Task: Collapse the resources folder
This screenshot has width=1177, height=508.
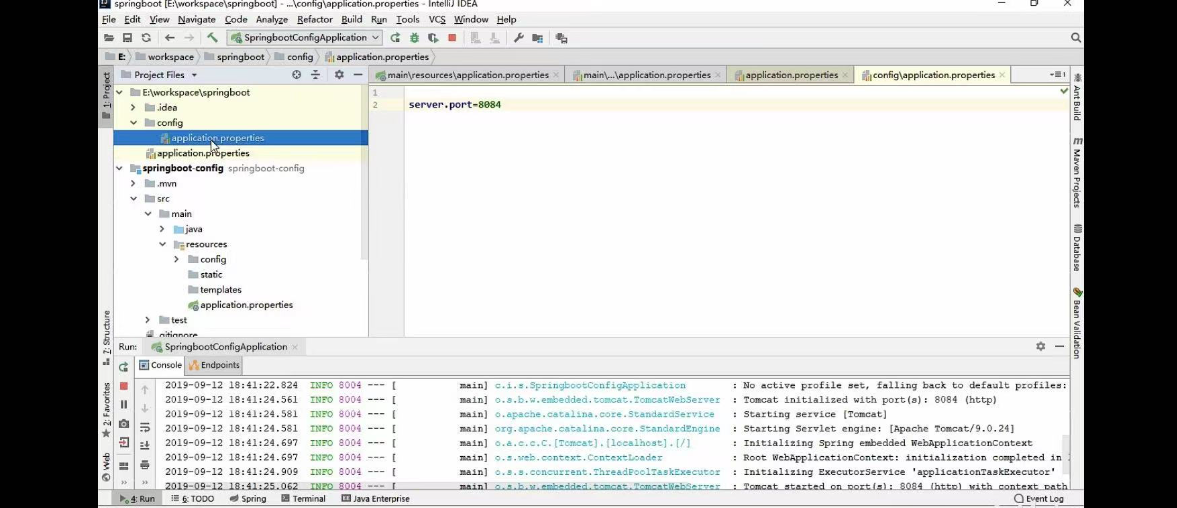Action: tap(162, 244)
